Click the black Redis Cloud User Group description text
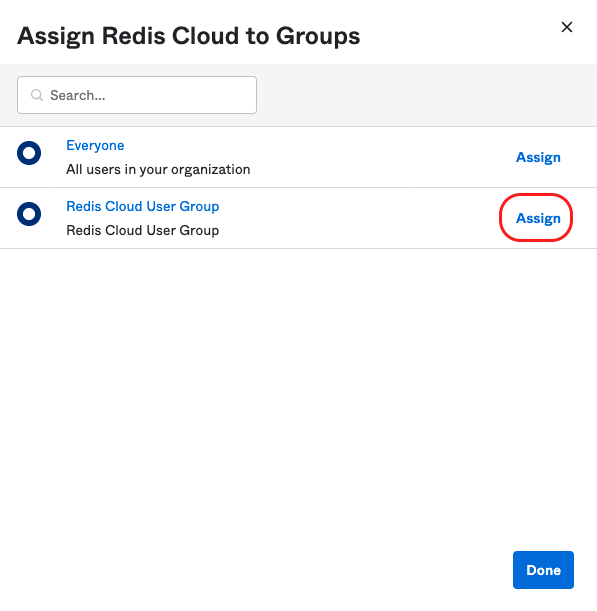This screenshot has width=597, height=611. 143,230
